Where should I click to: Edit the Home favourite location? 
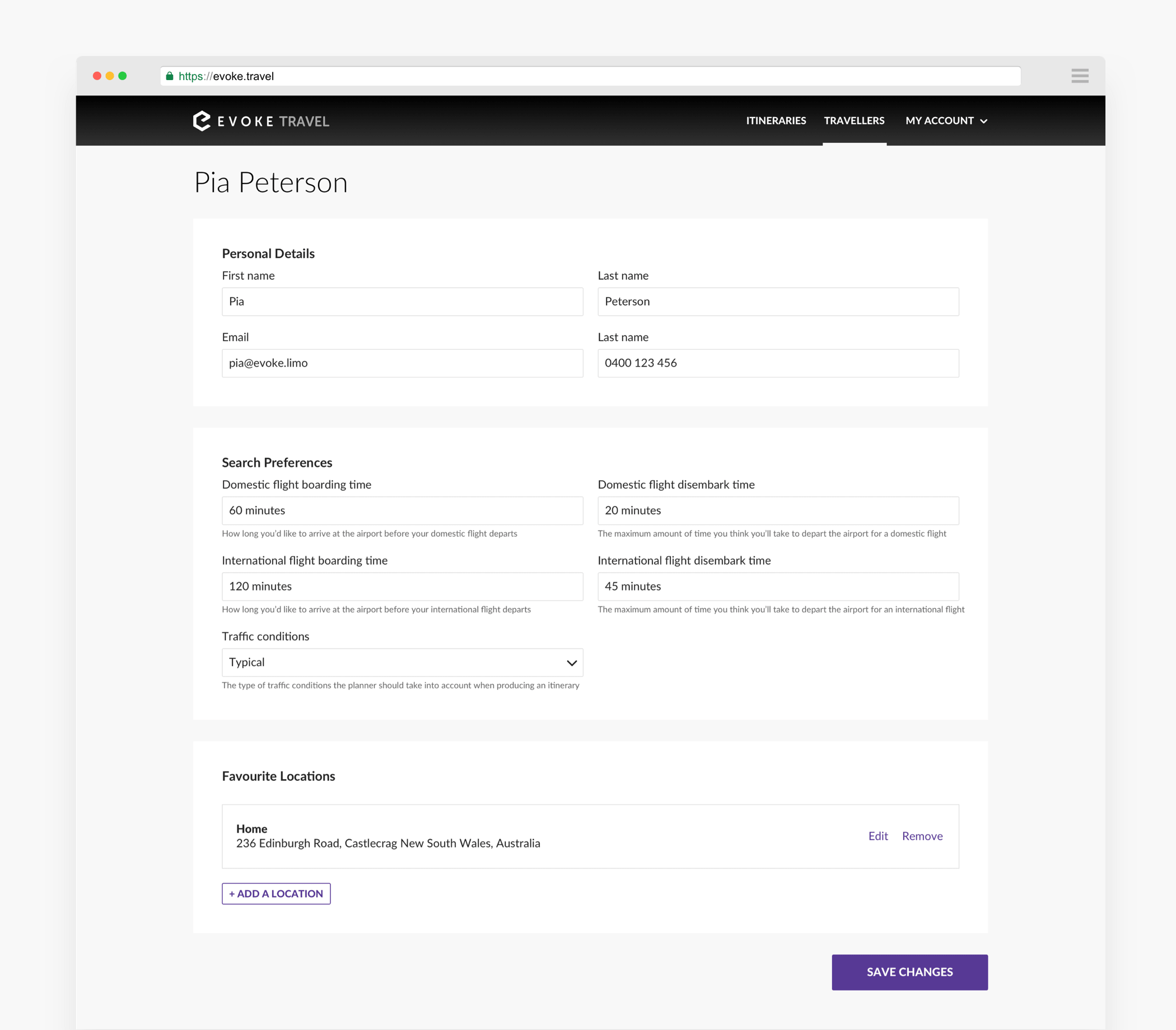(878, 836)
